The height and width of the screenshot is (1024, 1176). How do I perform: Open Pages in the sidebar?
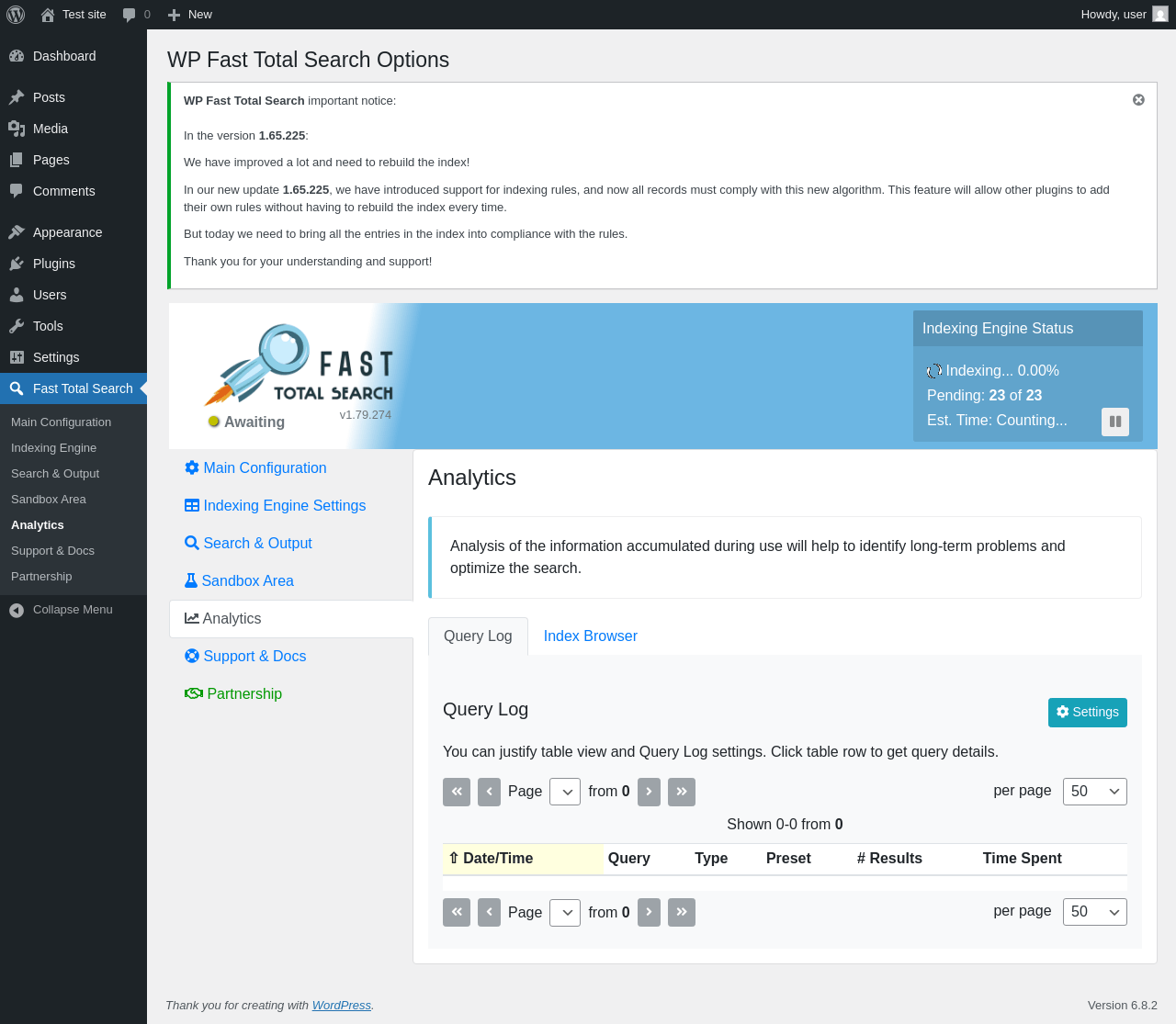pyautogui.click(x=73, y=160)
